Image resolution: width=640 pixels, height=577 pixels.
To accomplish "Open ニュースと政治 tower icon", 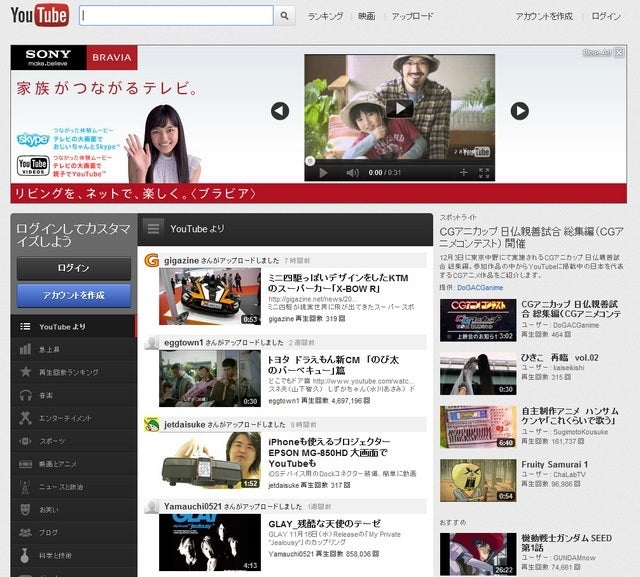I will 25,487.
